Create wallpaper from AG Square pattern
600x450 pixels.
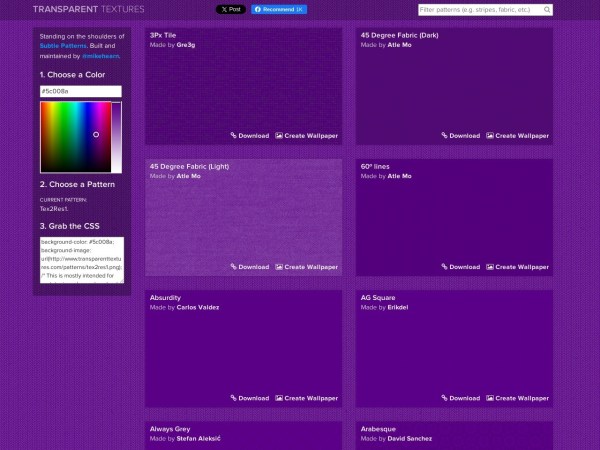point(517,398)
